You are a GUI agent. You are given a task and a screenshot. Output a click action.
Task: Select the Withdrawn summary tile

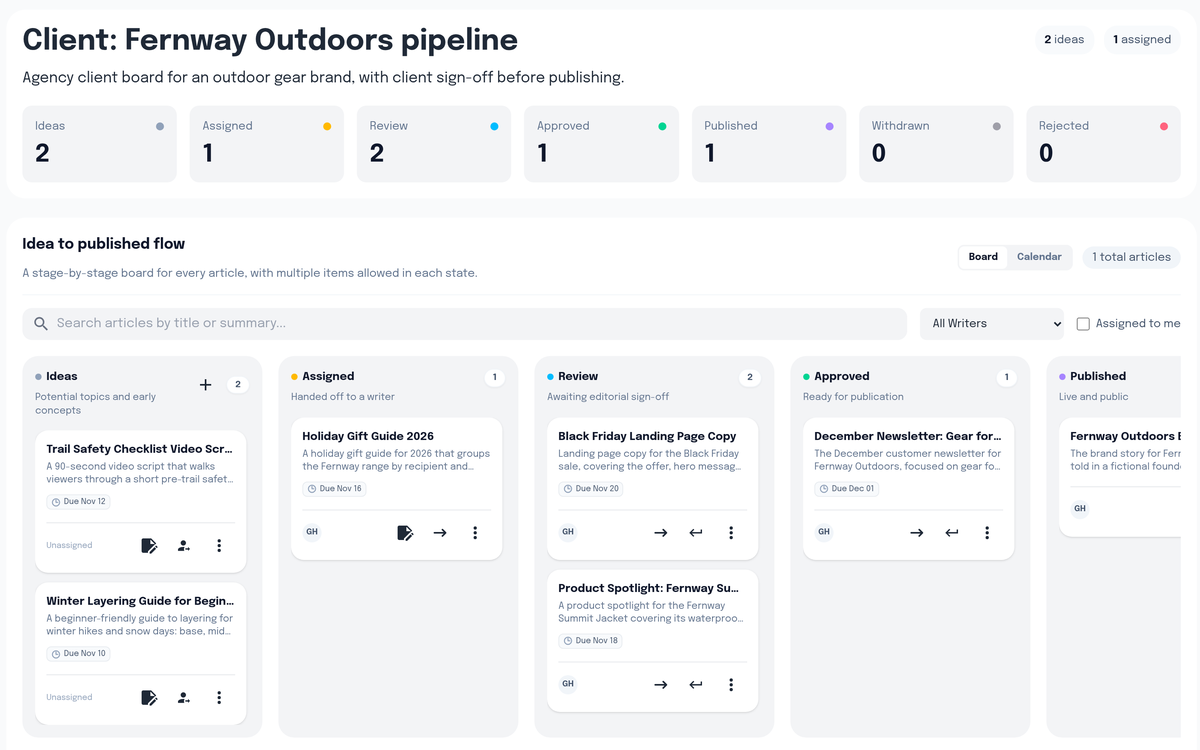coord(936,144)
